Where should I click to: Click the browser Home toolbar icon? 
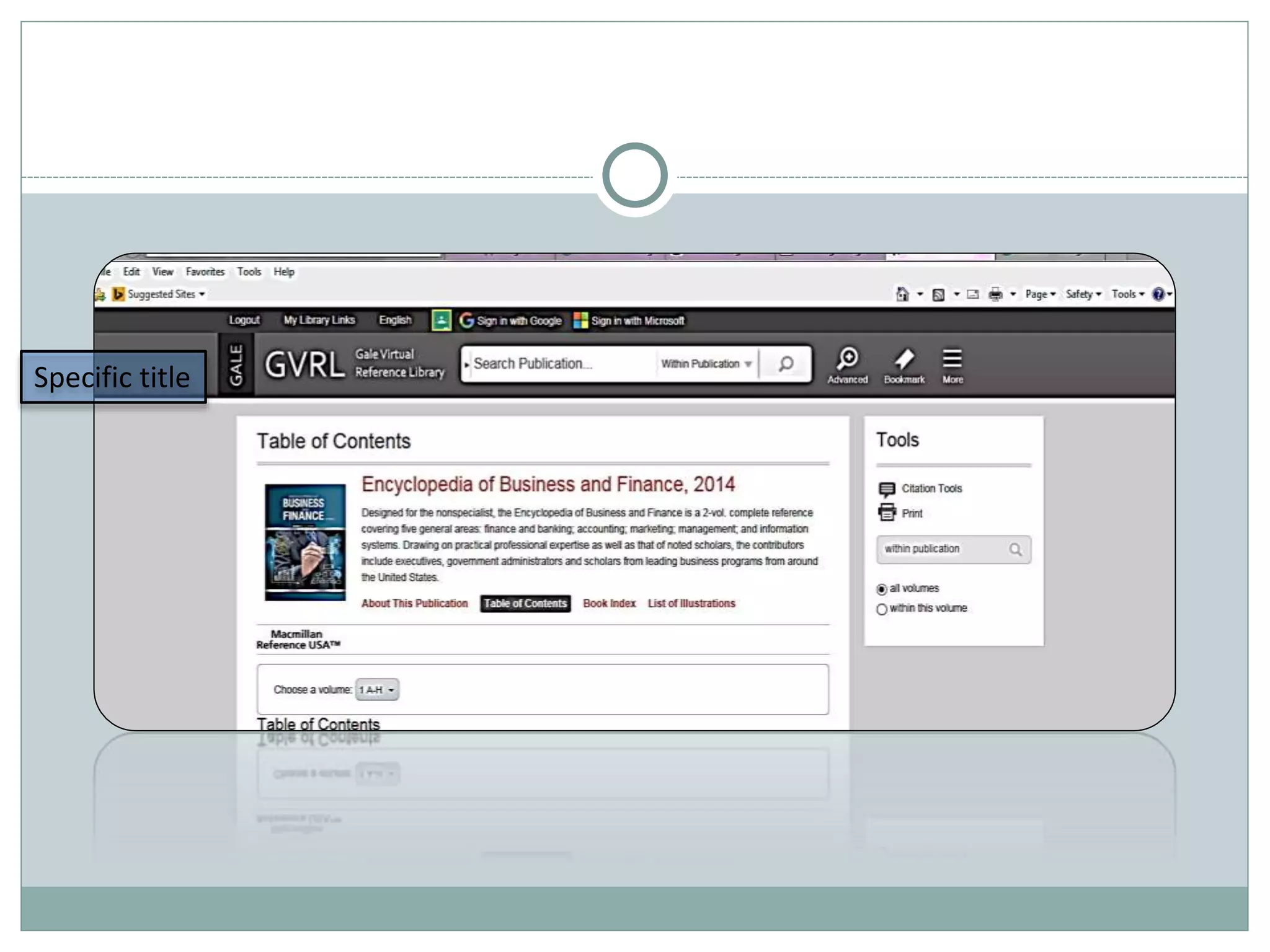click(x=902, y=294)
